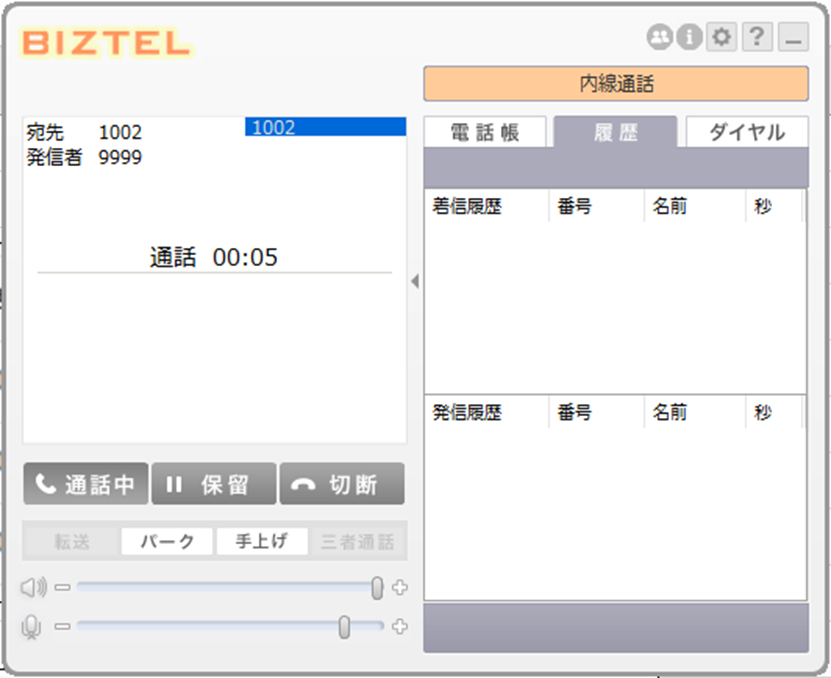This screenshot has height=678, width=831.
Task: Switch to the ダイヤル tab
Action: pyautogui.click(x=747, y=132)
